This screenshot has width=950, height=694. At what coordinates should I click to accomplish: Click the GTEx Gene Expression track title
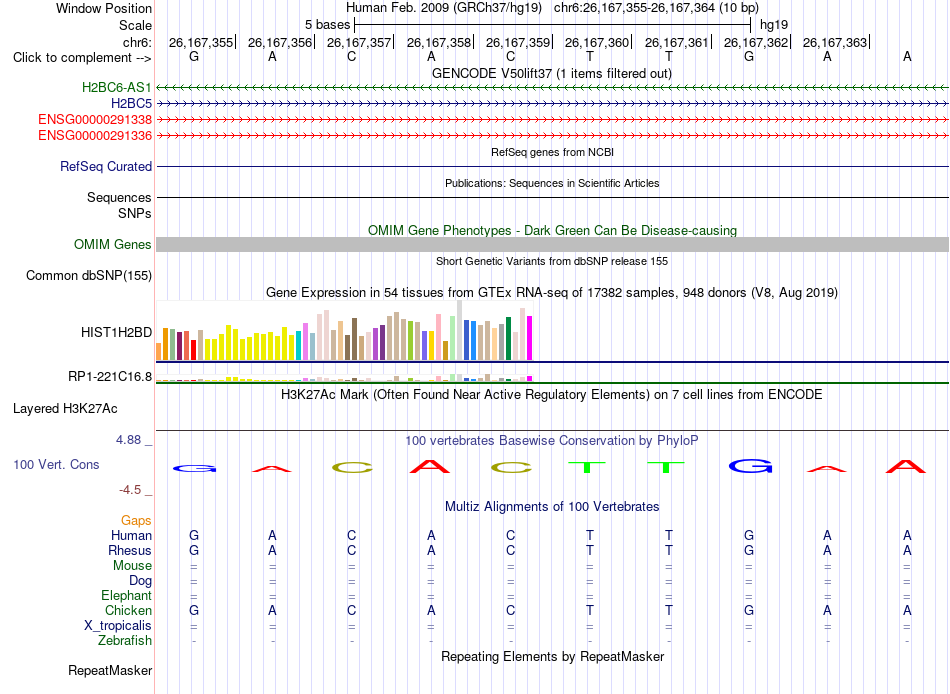552,293
